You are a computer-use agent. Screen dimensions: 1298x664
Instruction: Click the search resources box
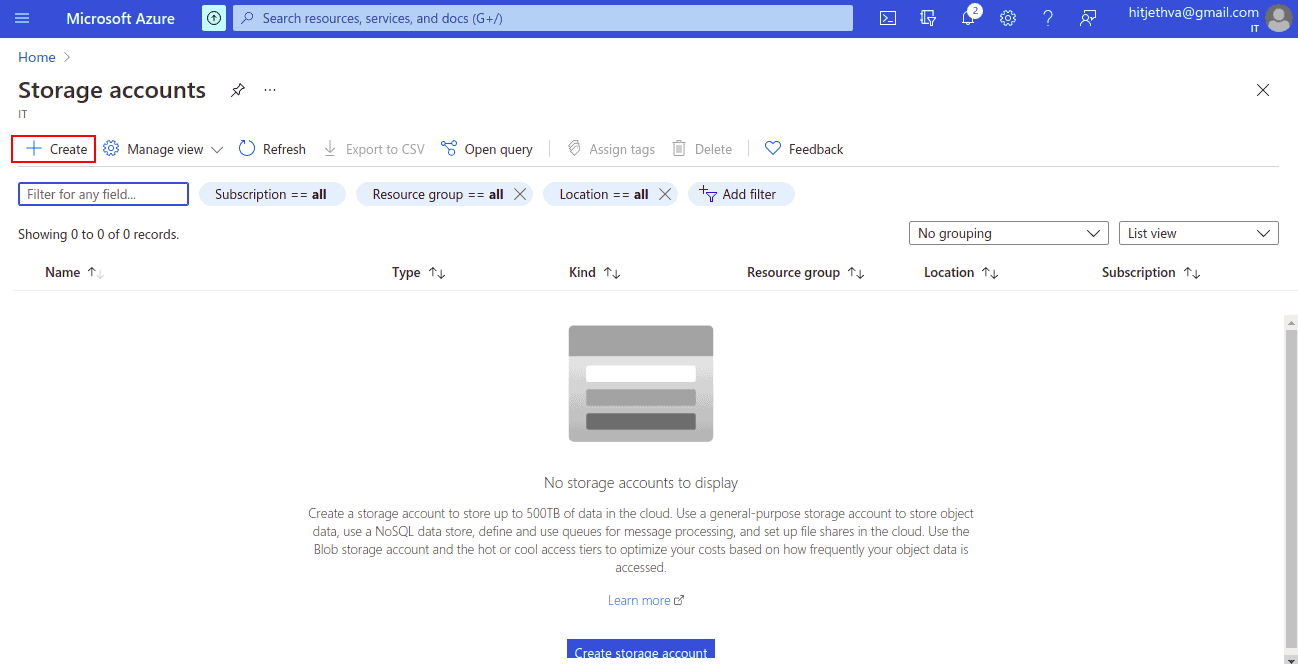coord(543,18)
